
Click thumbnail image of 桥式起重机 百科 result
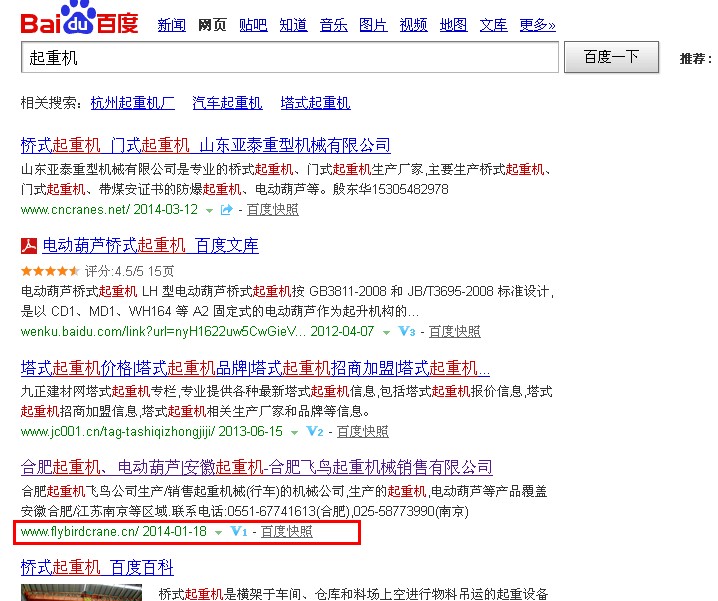[x=82, y=592]
